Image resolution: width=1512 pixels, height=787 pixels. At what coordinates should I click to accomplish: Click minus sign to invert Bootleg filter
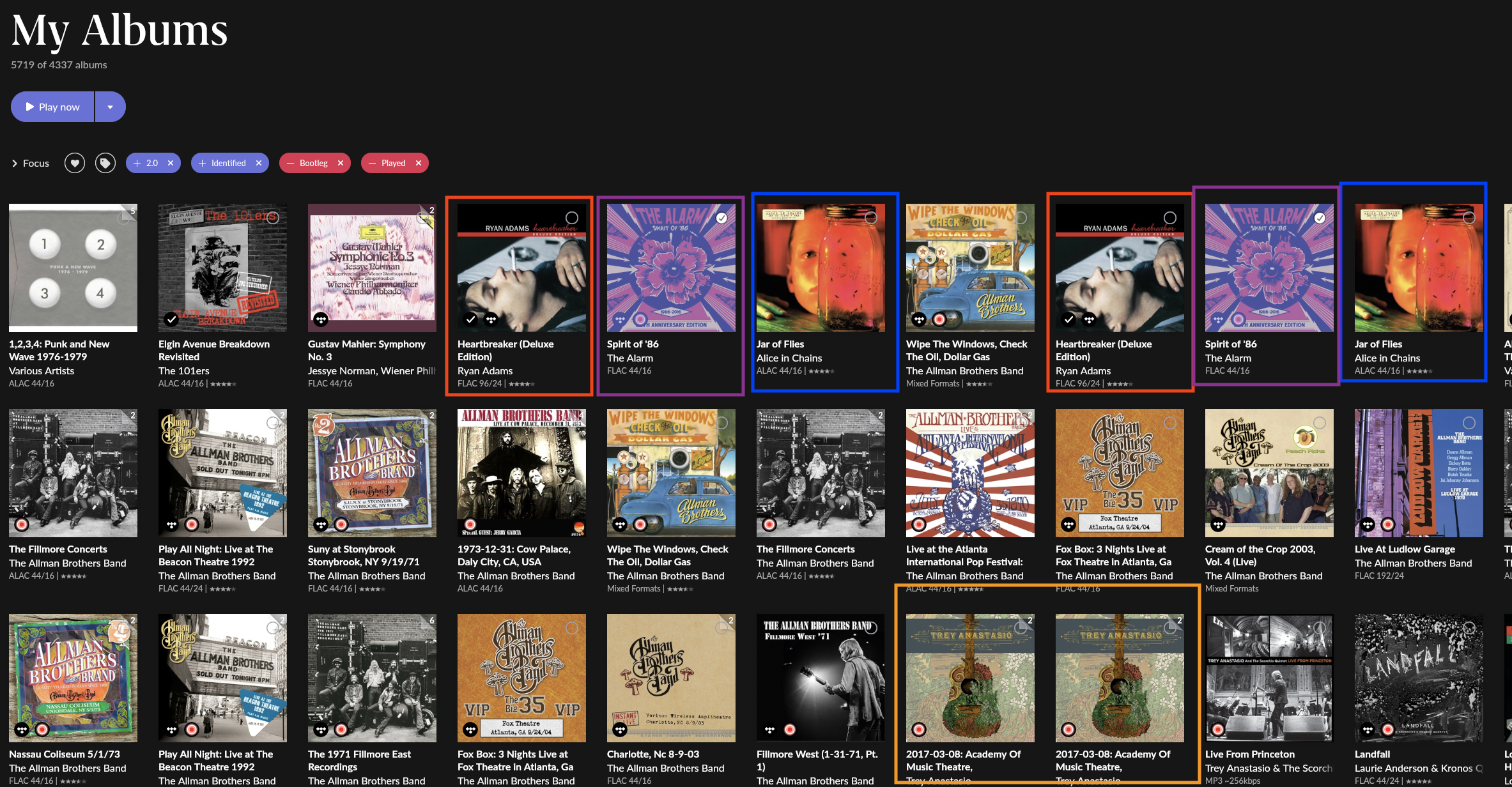click(x=291, y=164)
